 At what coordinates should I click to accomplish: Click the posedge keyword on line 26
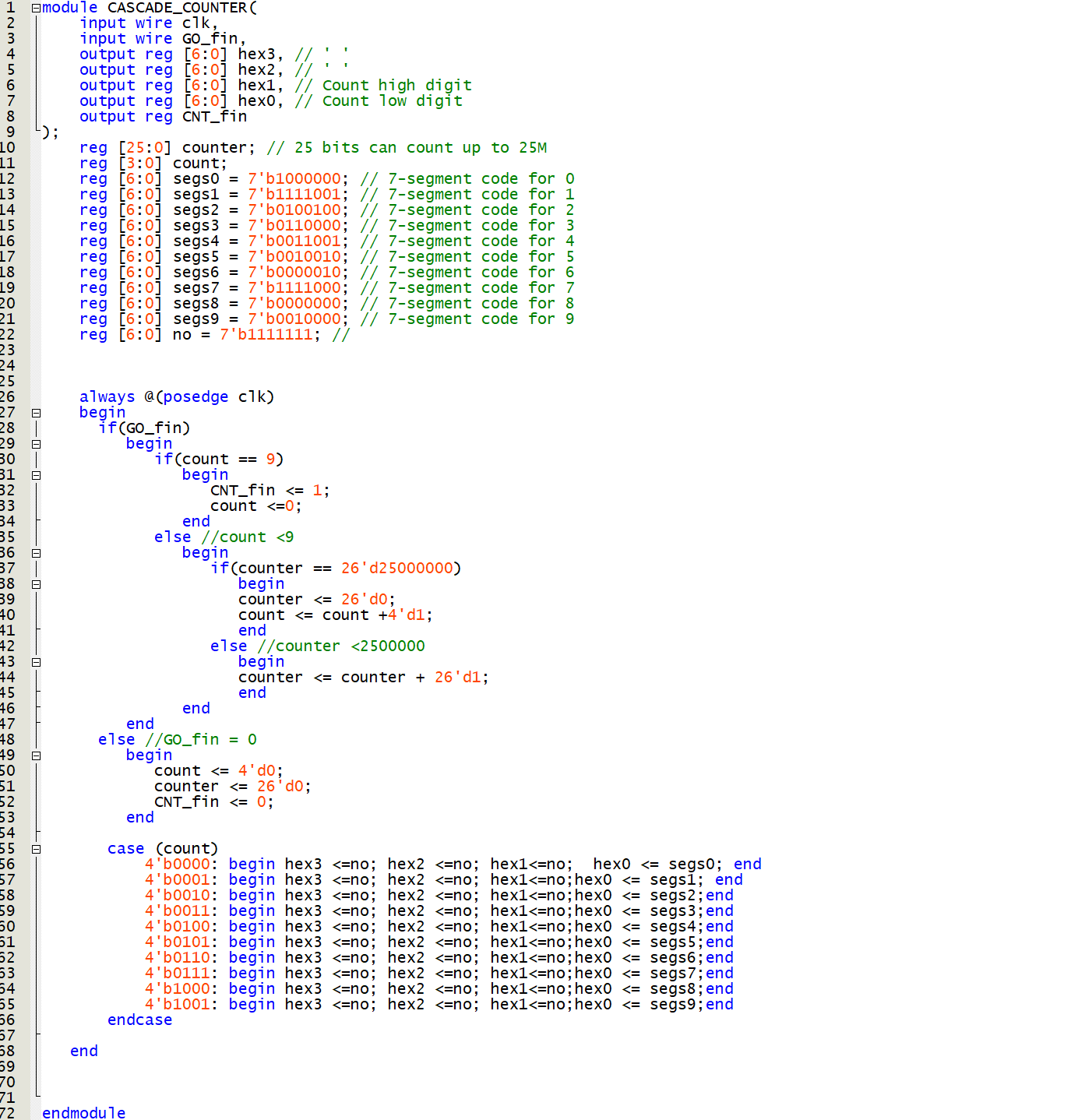(x=196, y=396)
